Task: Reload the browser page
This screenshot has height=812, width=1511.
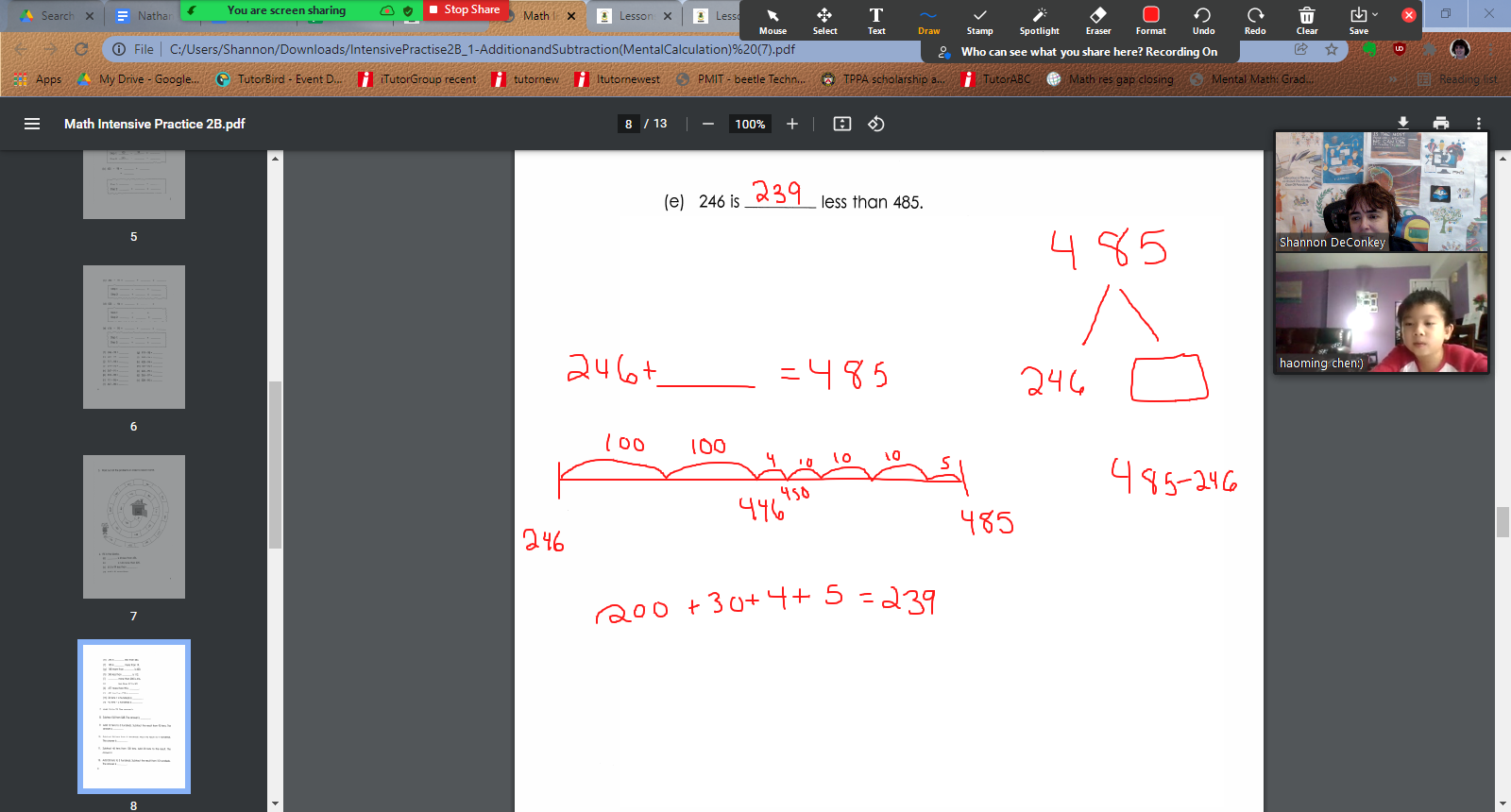Action: tap(81, 49)
